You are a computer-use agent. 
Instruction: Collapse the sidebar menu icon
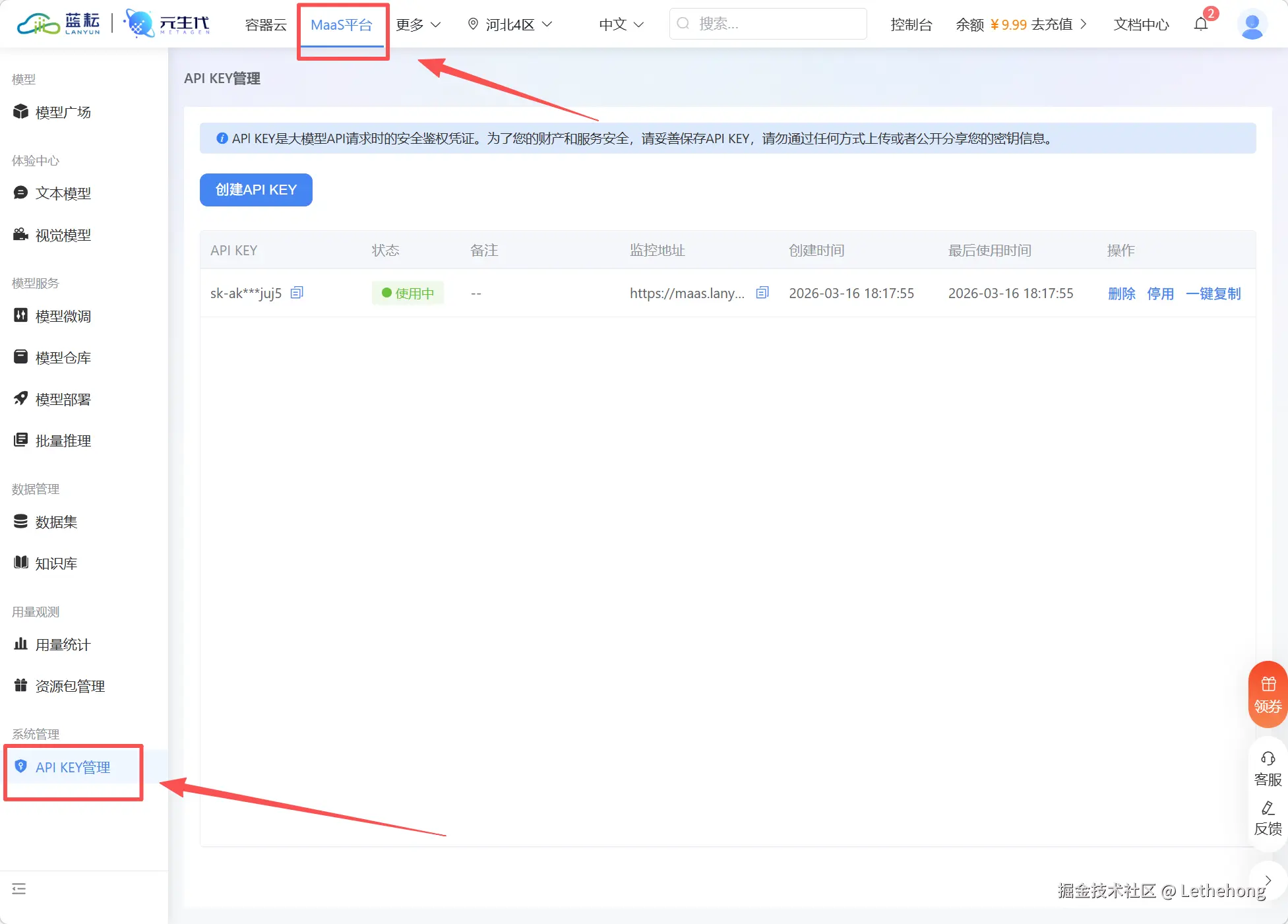point(19,888)
